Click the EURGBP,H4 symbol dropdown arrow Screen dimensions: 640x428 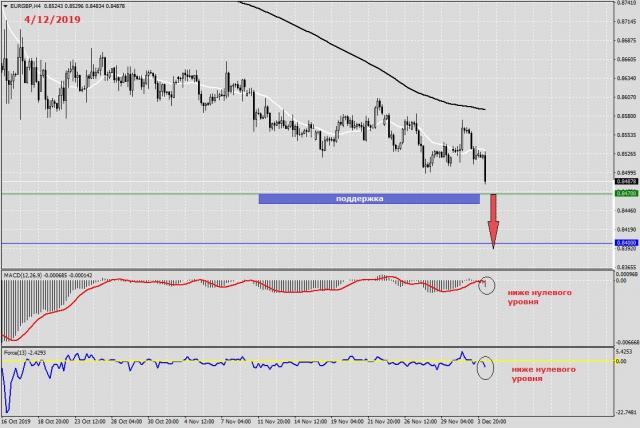pyautogui.click(x=6, y=6)
